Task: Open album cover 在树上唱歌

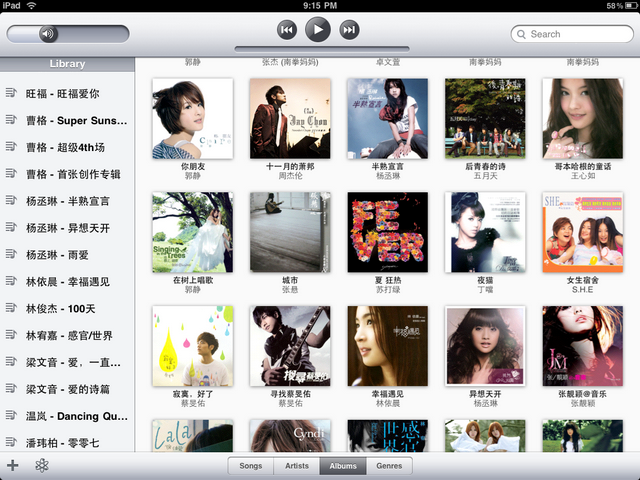Action: [193, 232]
